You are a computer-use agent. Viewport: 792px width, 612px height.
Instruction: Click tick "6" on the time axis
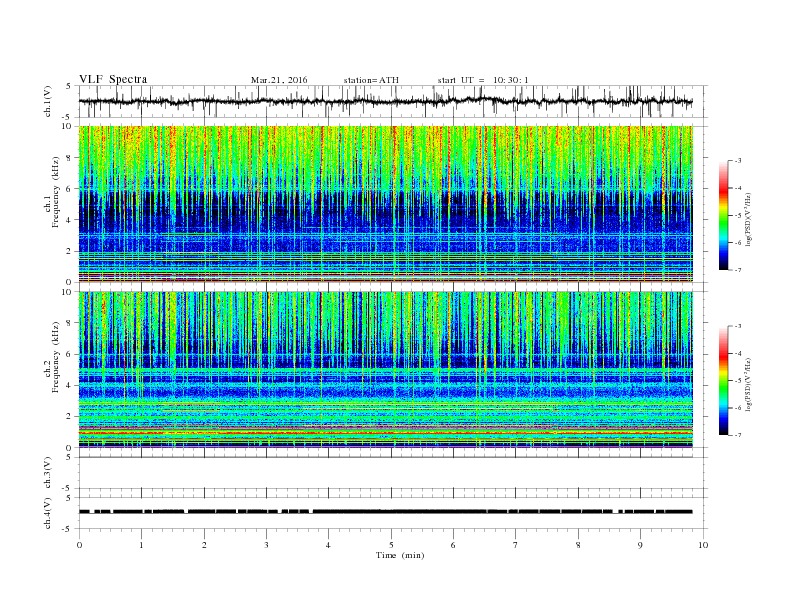coord(453,545)
